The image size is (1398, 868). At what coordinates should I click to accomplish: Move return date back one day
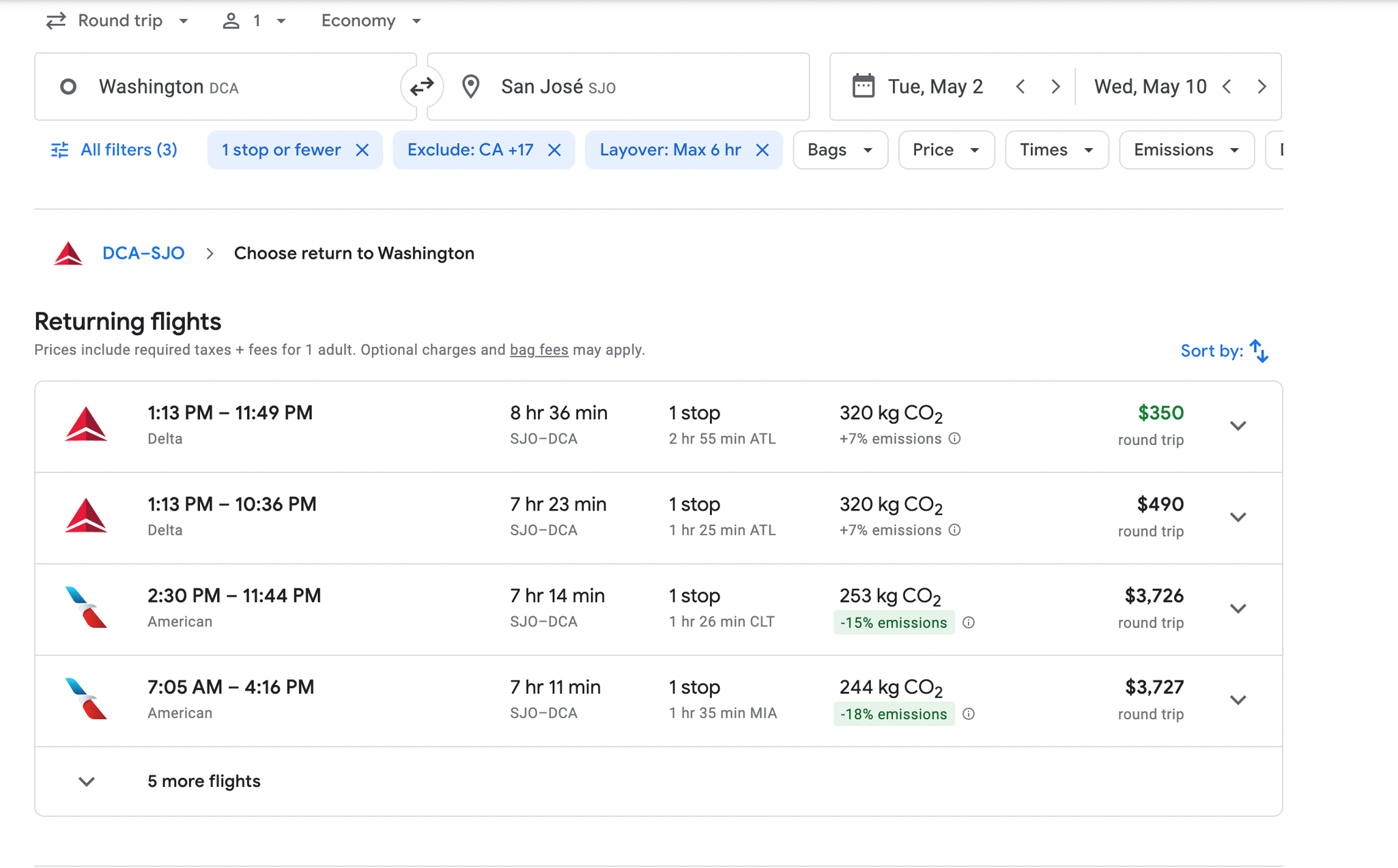point(1227,87)
